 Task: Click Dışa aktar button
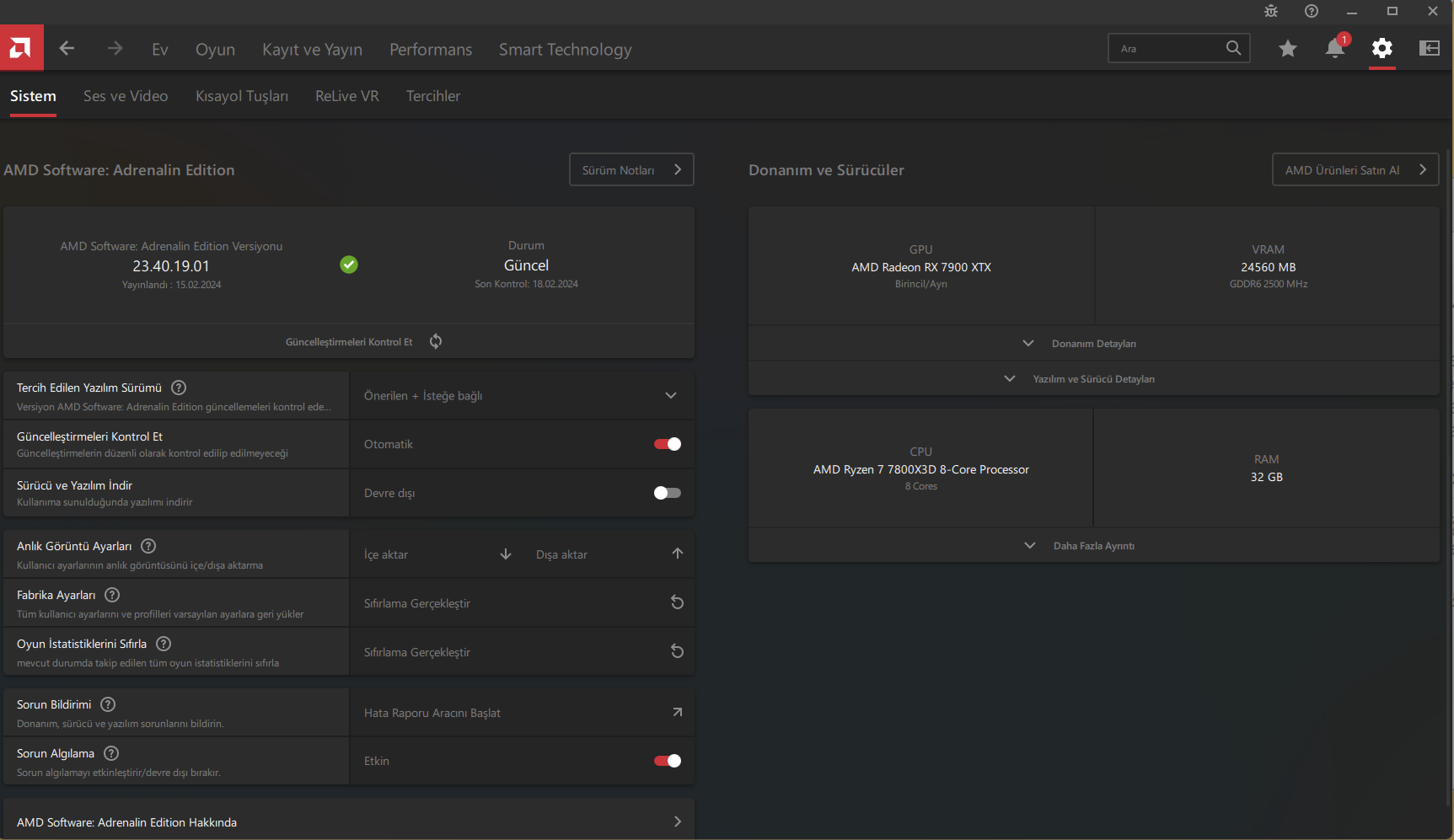pos(609,554)
